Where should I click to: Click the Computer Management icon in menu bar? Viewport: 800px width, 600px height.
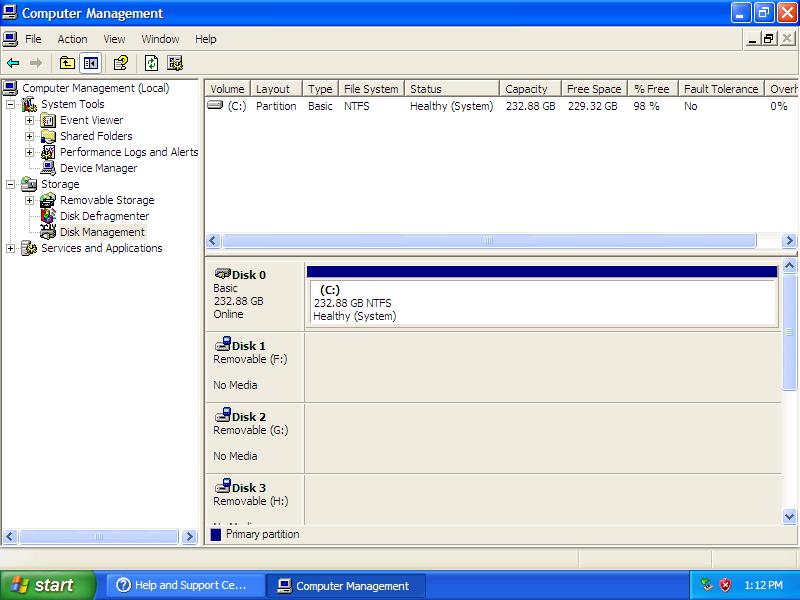coord(10,39)
